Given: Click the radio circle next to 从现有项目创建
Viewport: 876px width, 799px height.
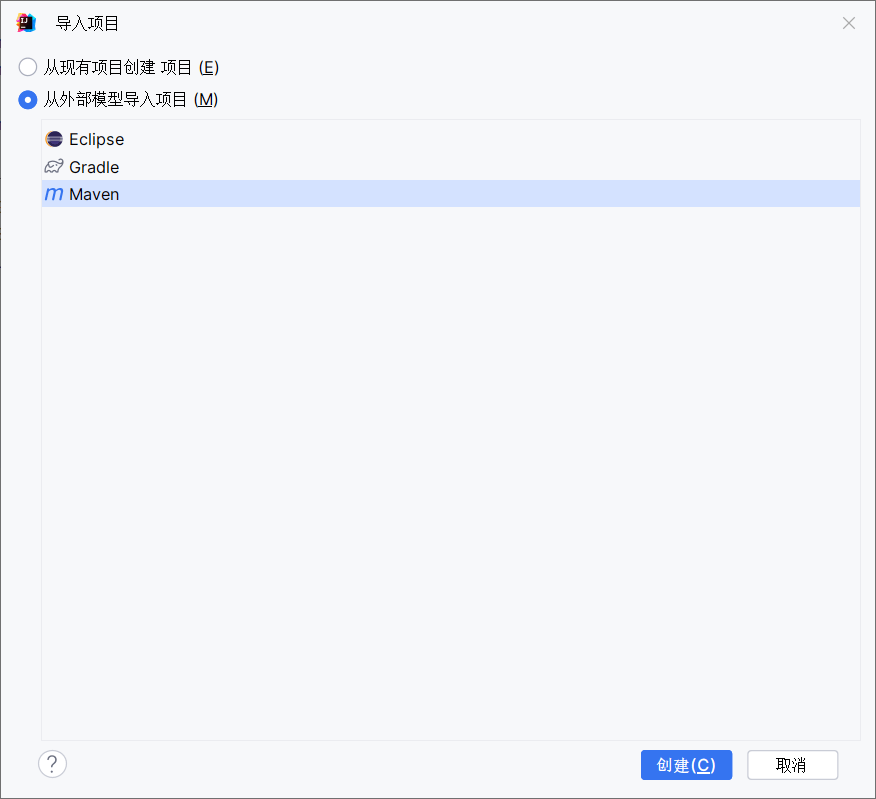Looking at the screenshot, I should 27,67.
